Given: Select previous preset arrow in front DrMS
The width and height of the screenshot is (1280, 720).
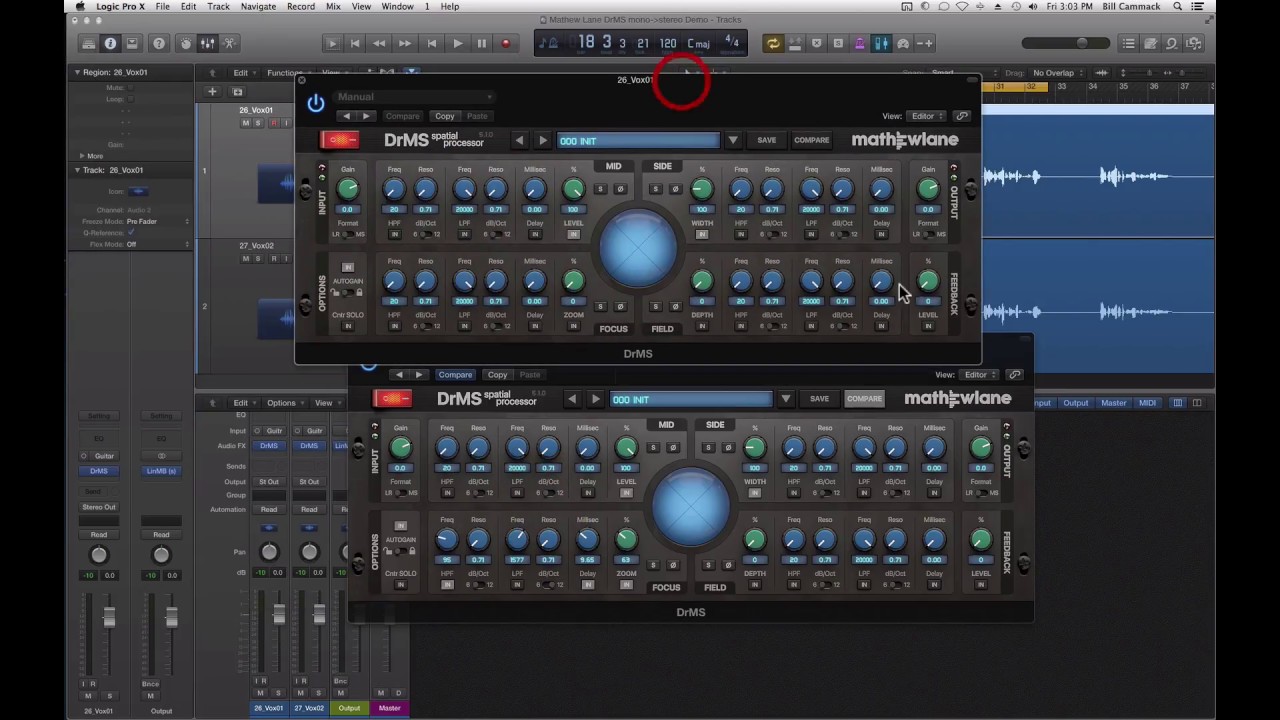Looking at the screenshot, I should click(519, 141).
